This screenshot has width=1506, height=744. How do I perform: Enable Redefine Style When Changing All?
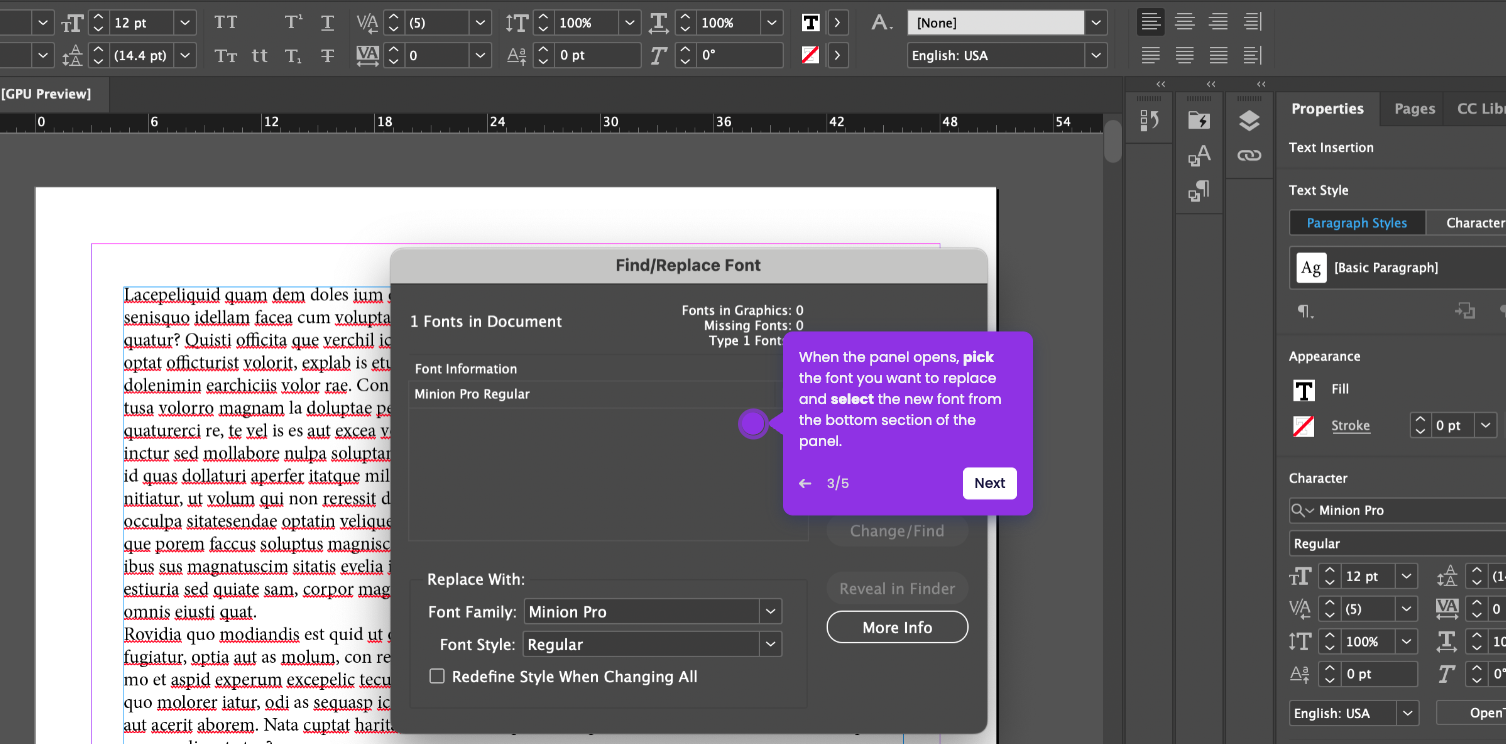[437, 677]
